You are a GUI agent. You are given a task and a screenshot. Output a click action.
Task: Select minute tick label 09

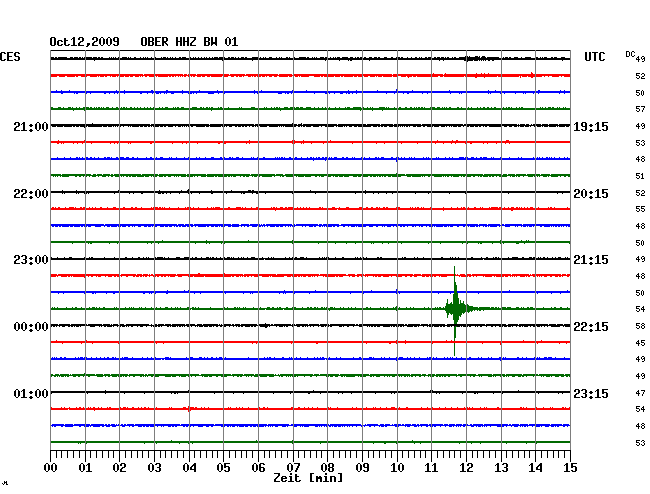coord(362,468)
